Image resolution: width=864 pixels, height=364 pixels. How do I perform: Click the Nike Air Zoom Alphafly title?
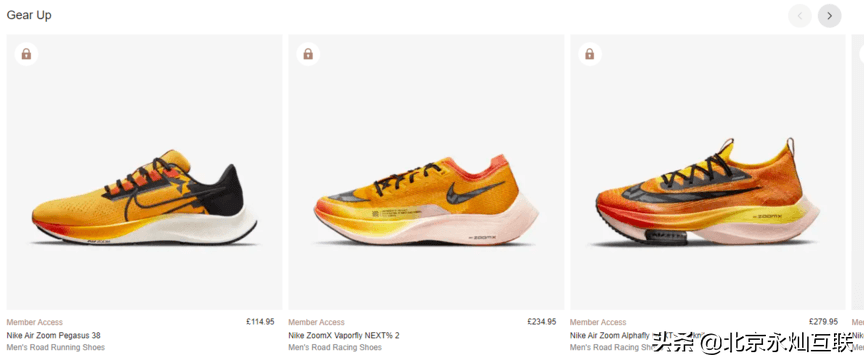tap(612, 335)
